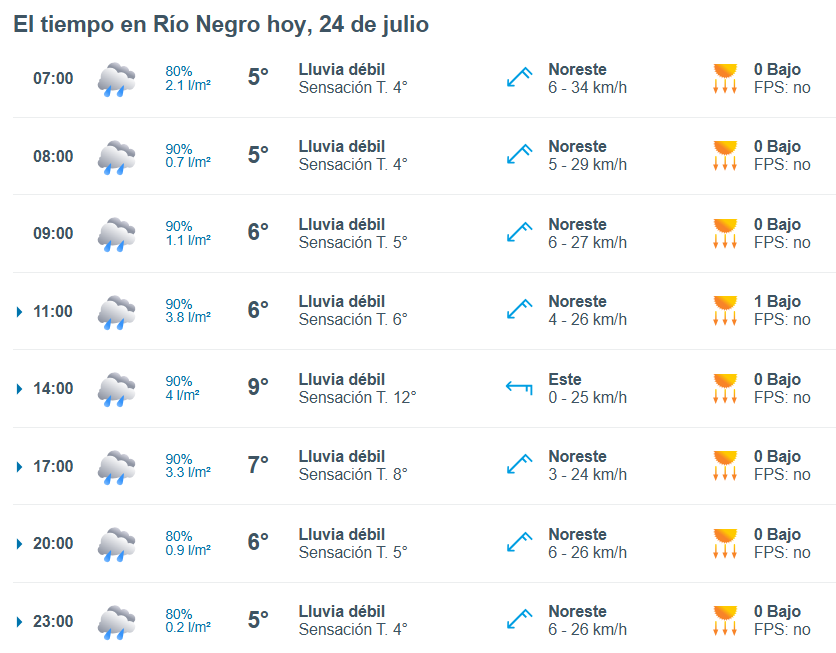Screen dimensions: 836x653
Task: Click the Noreste wind arrow icon at 17:00
Action: tap(519, 464)
